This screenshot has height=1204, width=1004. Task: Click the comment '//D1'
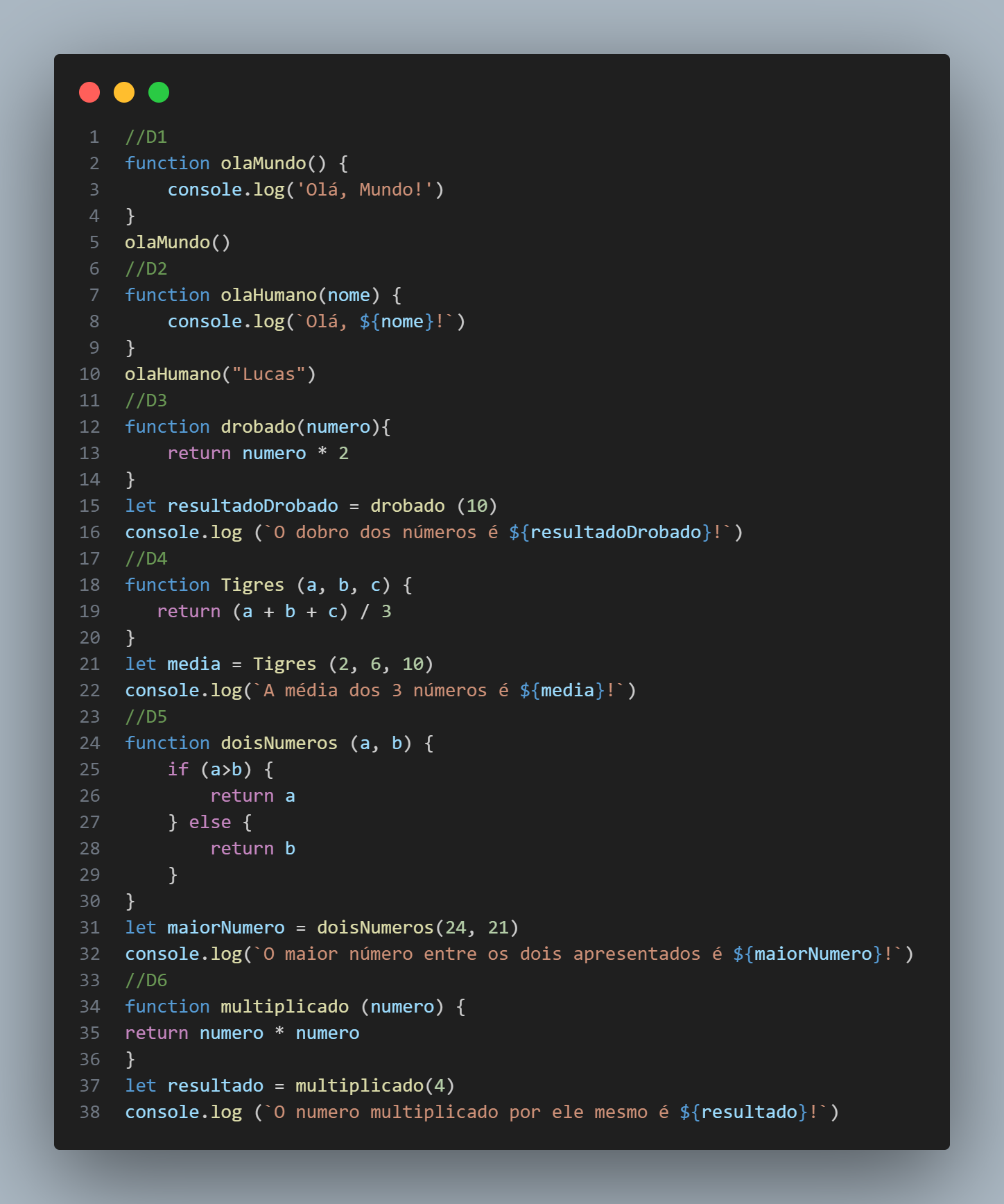(x=146, y=137)
